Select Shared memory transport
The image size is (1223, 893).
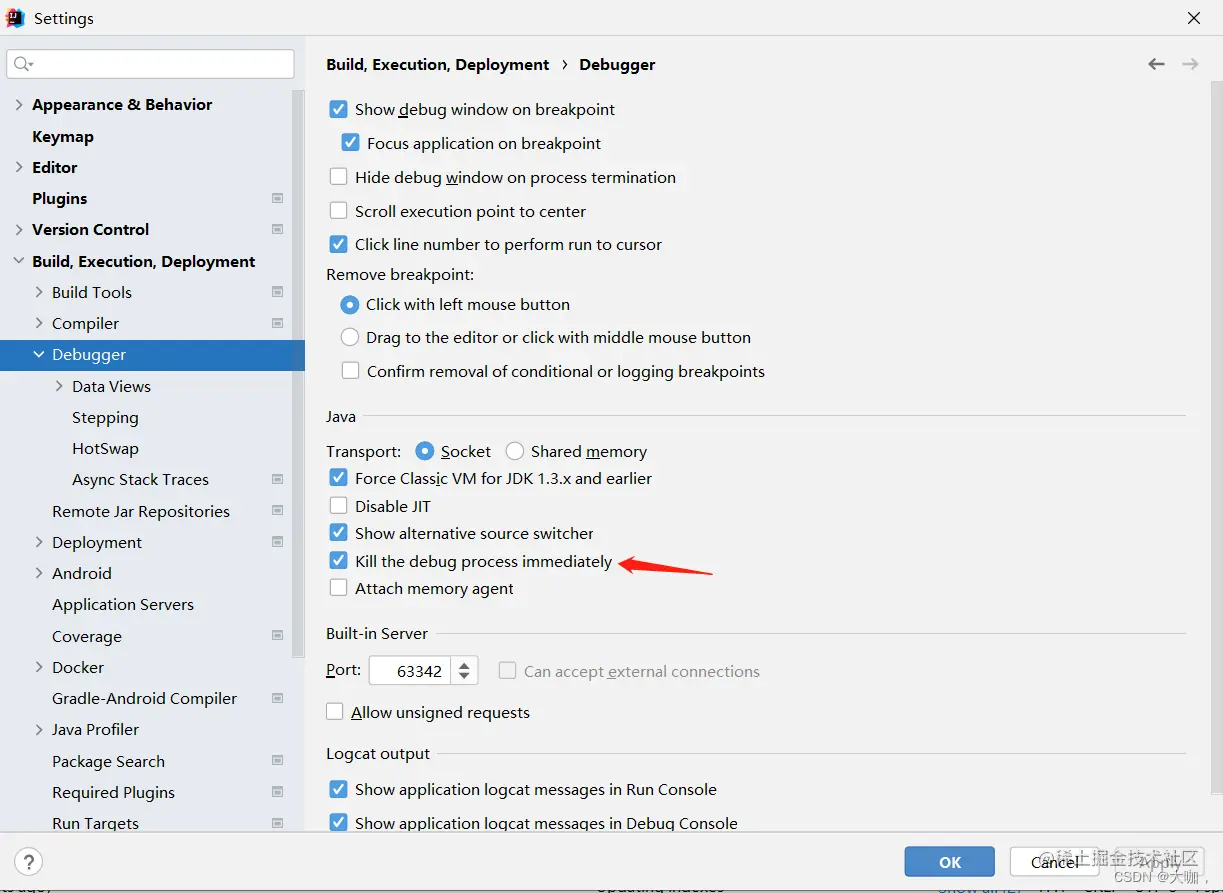pyautogui.click(x=515, y=451)
